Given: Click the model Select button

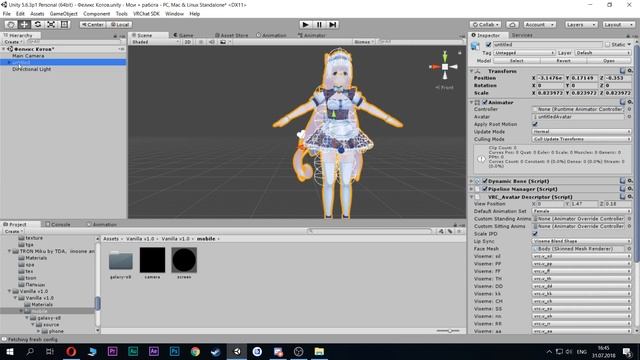Looking at the screenshot, I should [516, 60].
